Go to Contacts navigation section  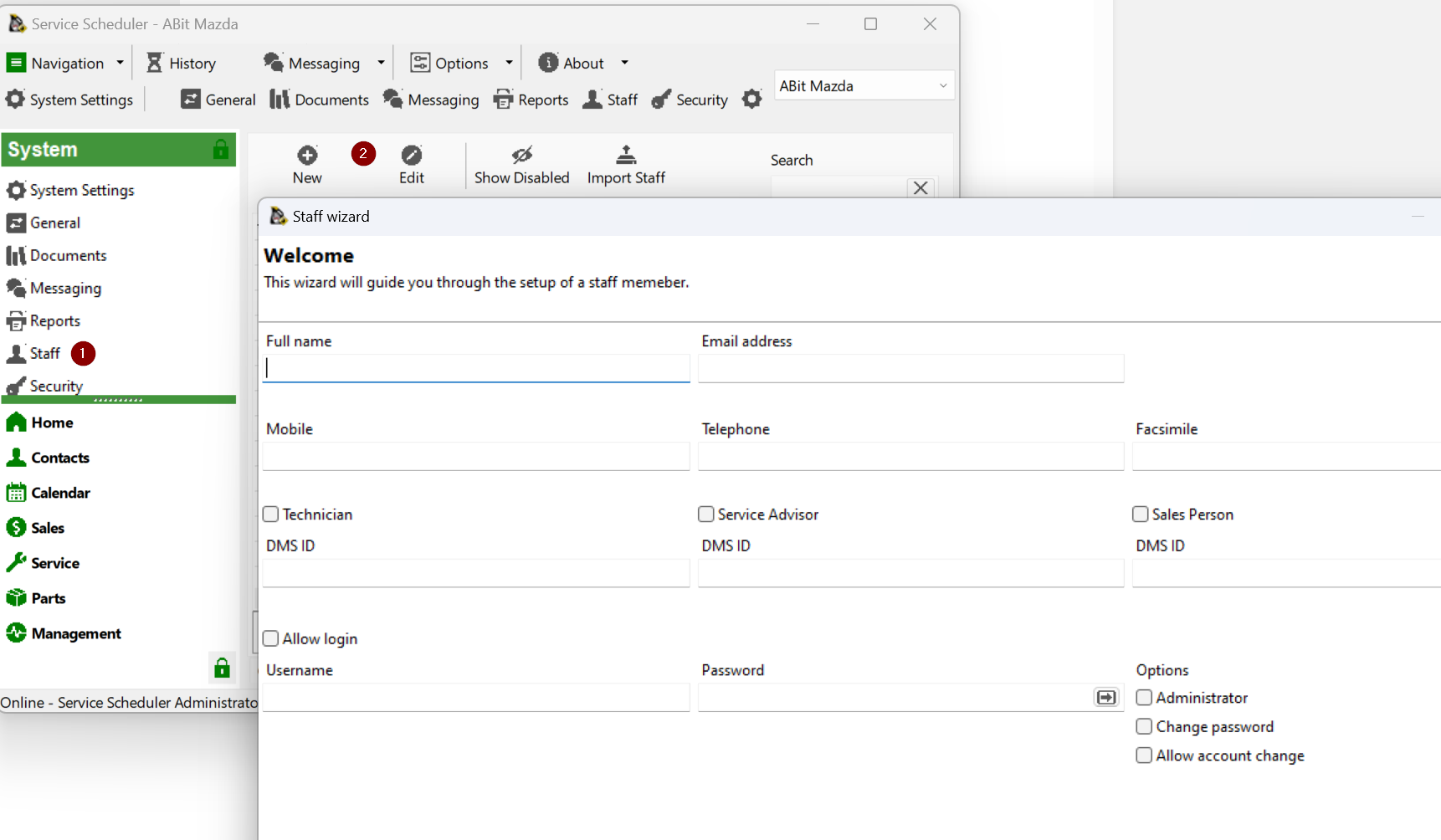48,458
